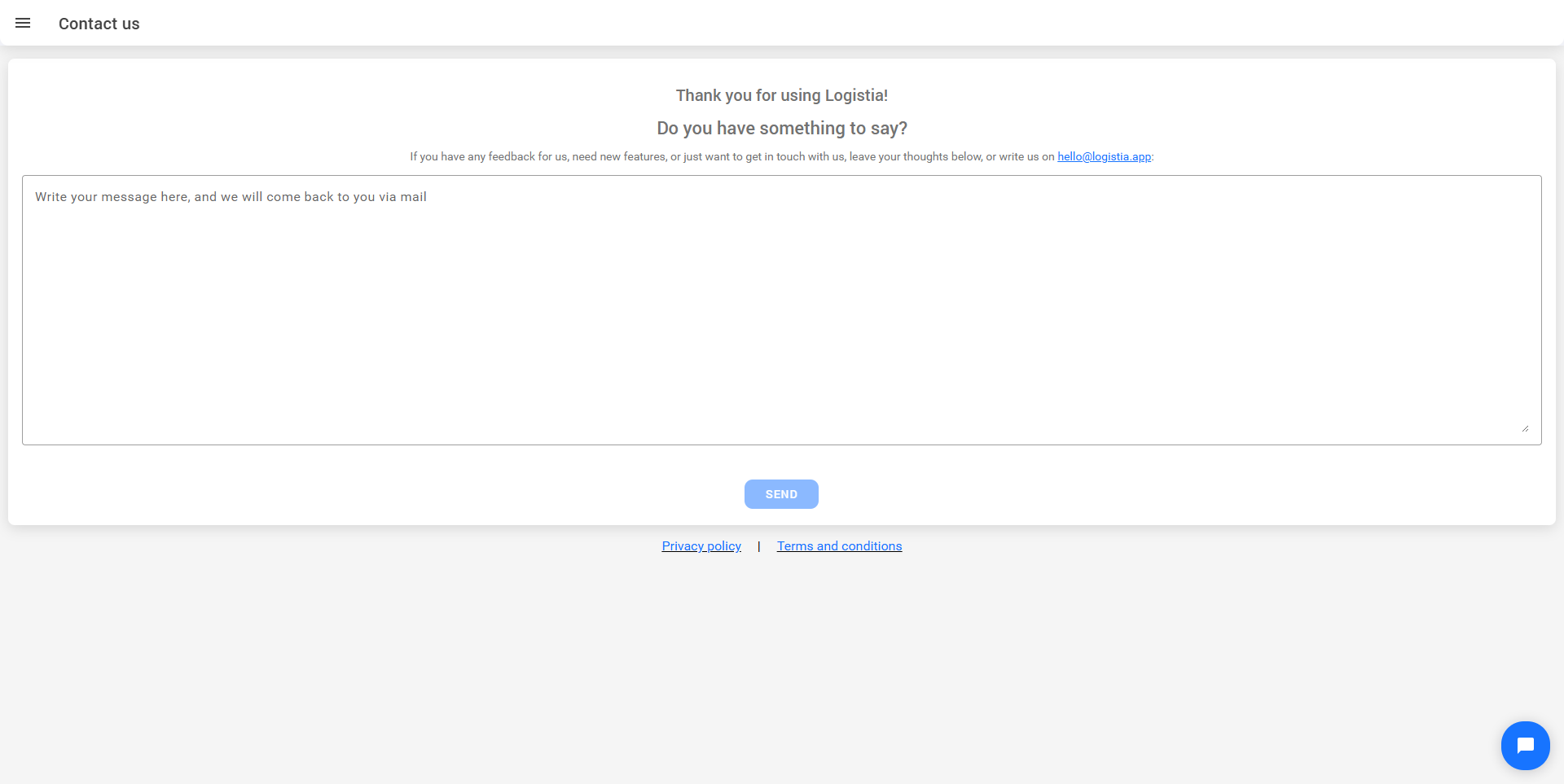The image size is (1564, 784).
Task: Click "leave your thoughts below" in the description
Action: (915, 156)
